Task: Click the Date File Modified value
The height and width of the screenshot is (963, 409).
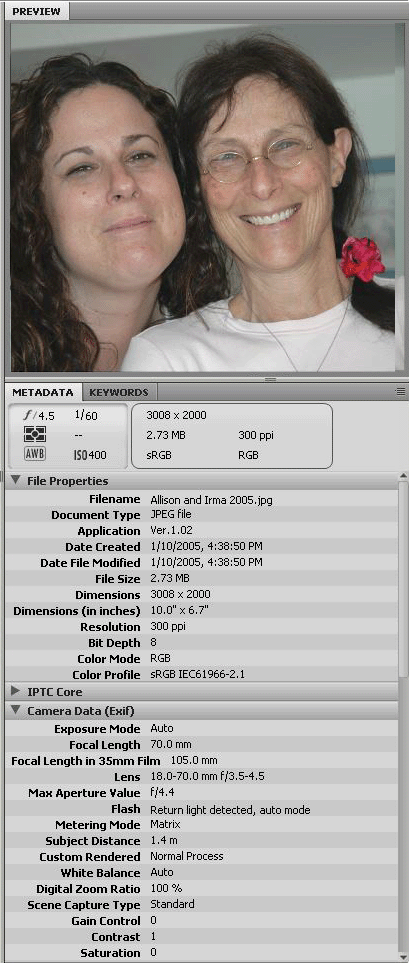Action: pyautogui.click(x=206, y=563)
